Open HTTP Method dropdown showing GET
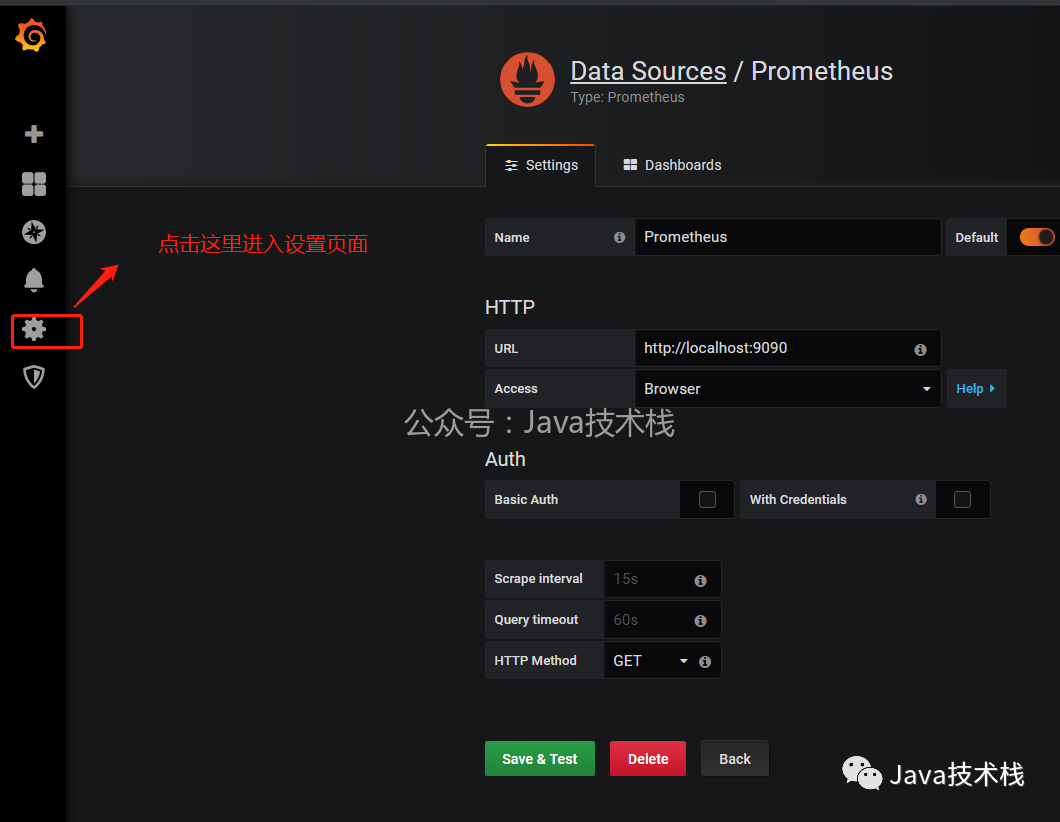This screenshot has width=1060, height=822. (650, 661)
